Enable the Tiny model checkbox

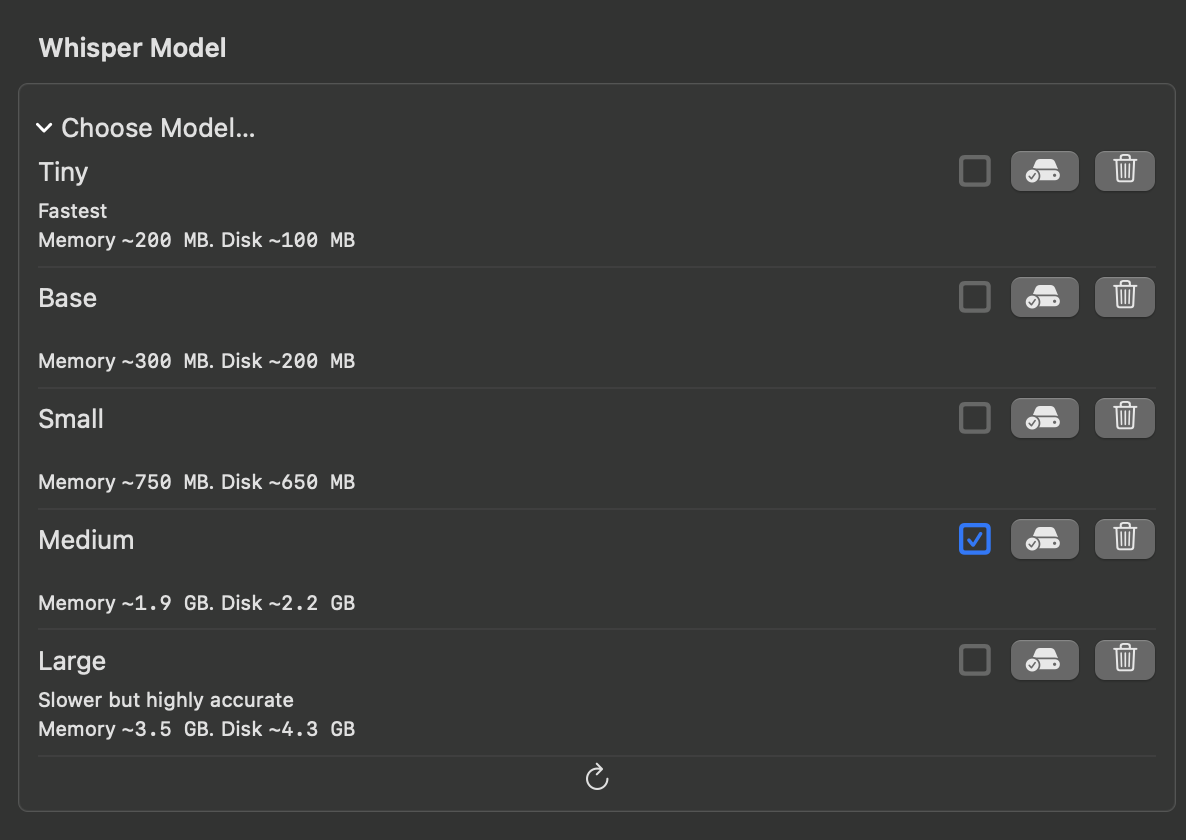974,171
